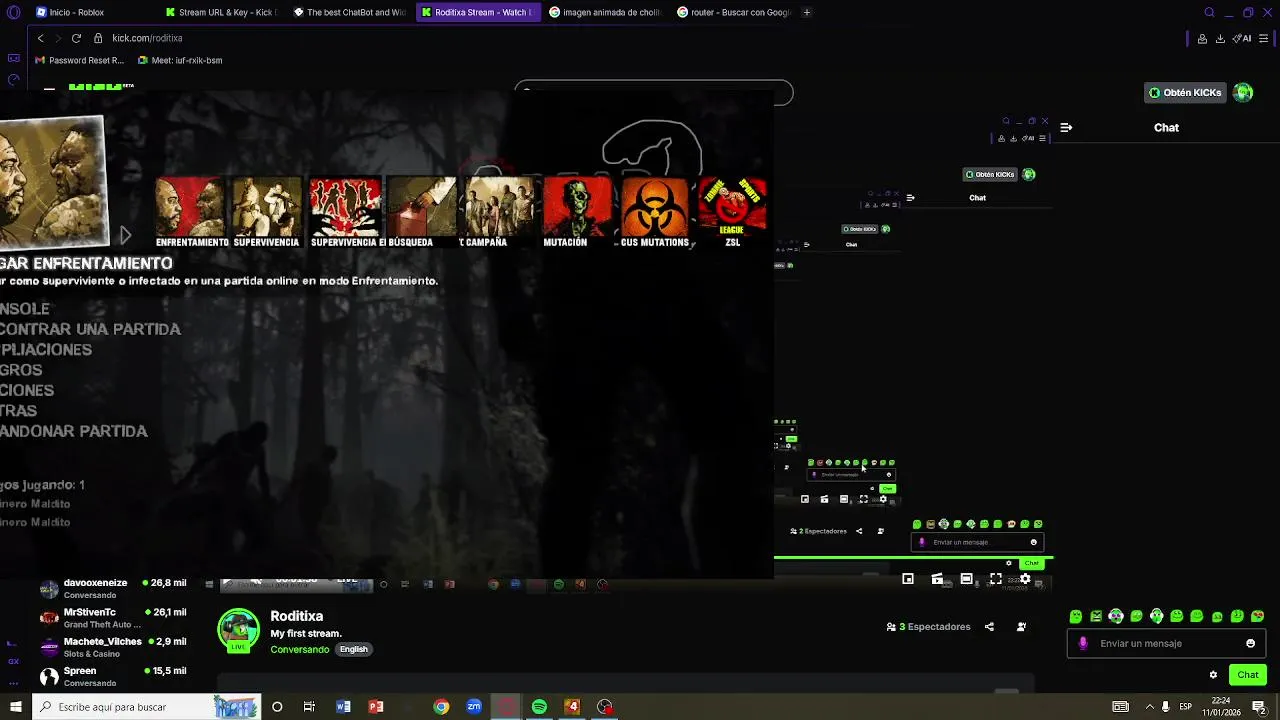The width and height of the screenshot is (1280, 720).
Task: Select the ZSL league game mode thumbnail
Action: [732, 212]
